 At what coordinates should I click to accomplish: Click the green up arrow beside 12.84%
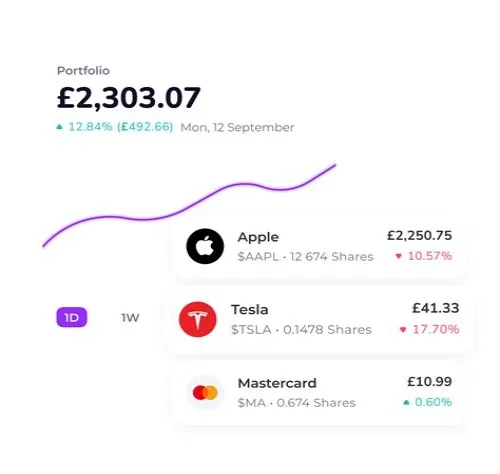pyautogui.click(x=59, y=127)
